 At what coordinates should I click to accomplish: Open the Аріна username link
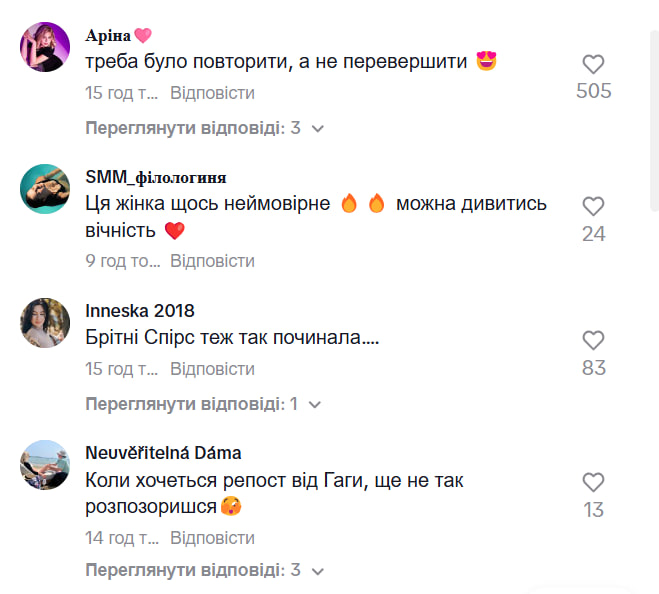tap(109, 35)
